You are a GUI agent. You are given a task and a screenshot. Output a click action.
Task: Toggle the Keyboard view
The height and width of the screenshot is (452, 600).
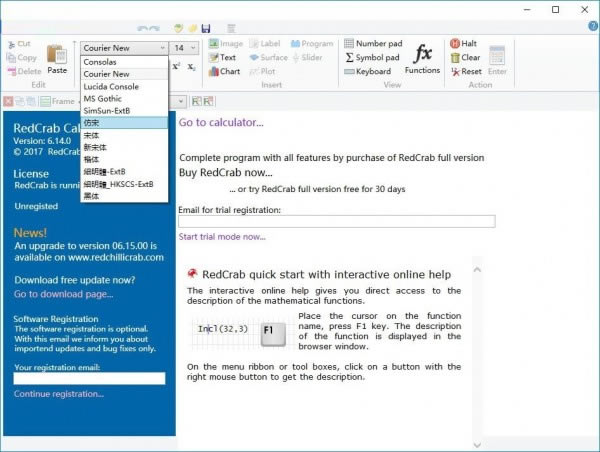tap(366, 72)
